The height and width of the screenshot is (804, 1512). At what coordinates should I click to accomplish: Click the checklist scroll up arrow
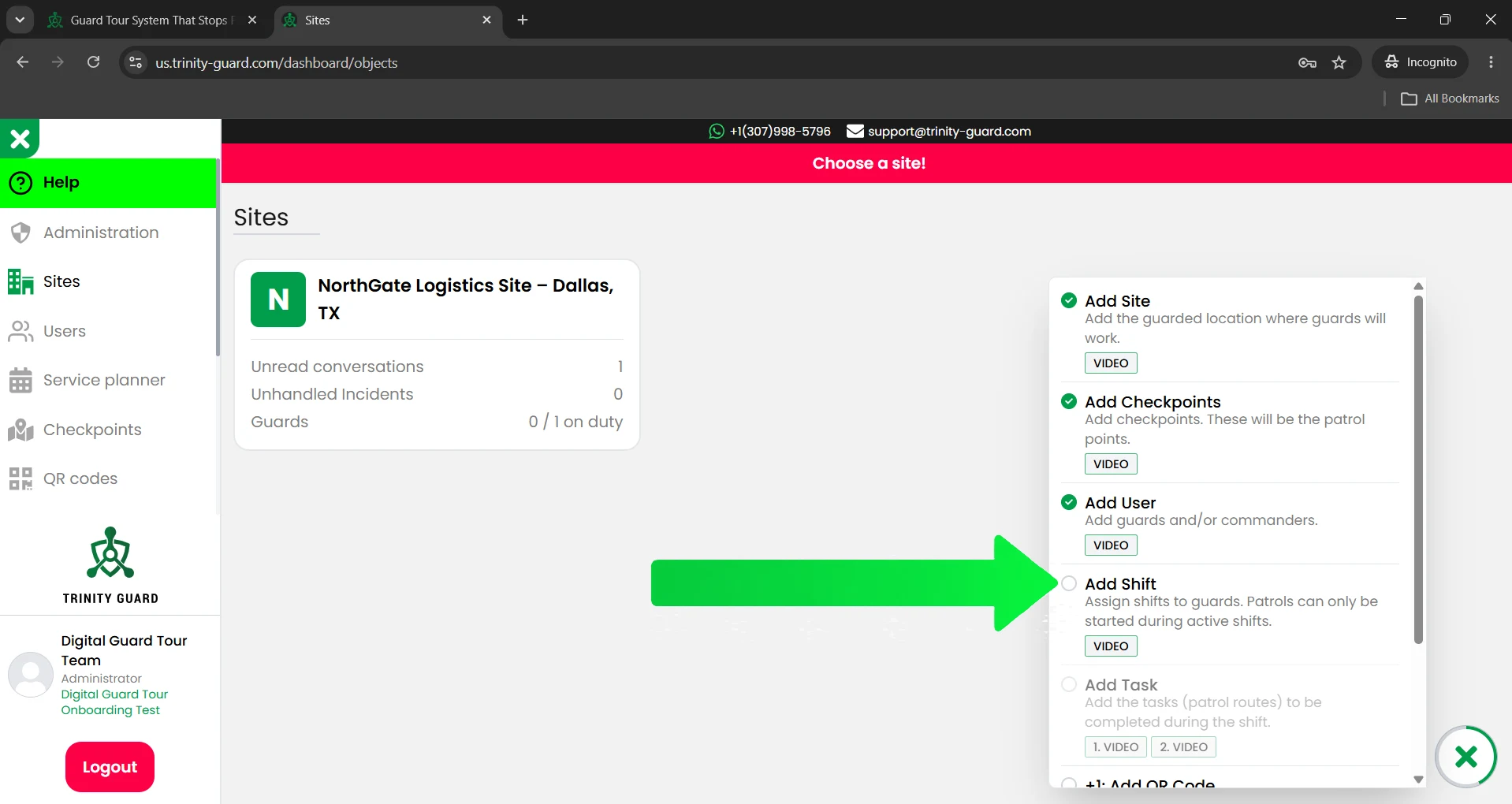[1418, 286]
